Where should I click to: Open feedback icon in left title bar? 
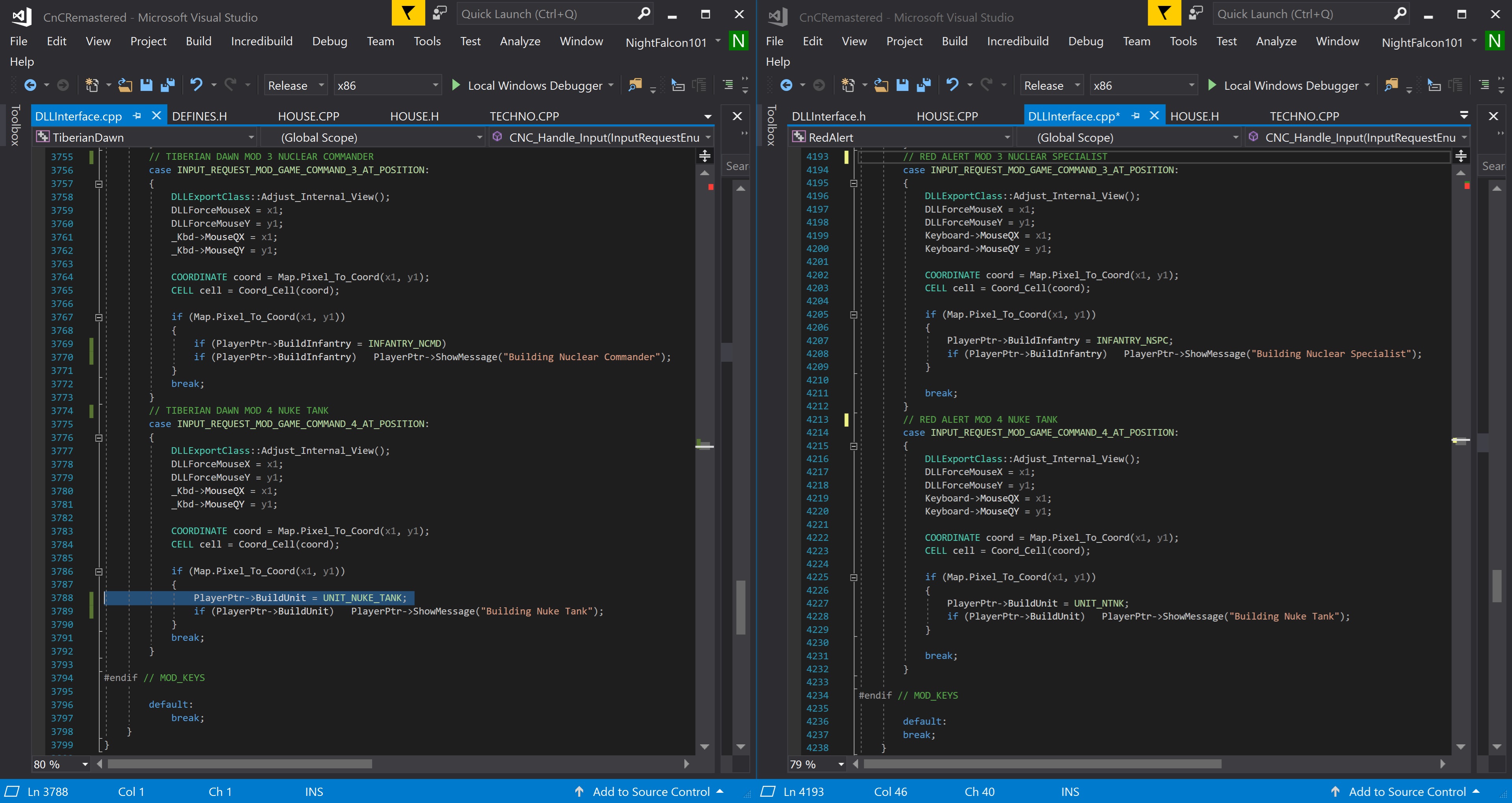[440, 13]
